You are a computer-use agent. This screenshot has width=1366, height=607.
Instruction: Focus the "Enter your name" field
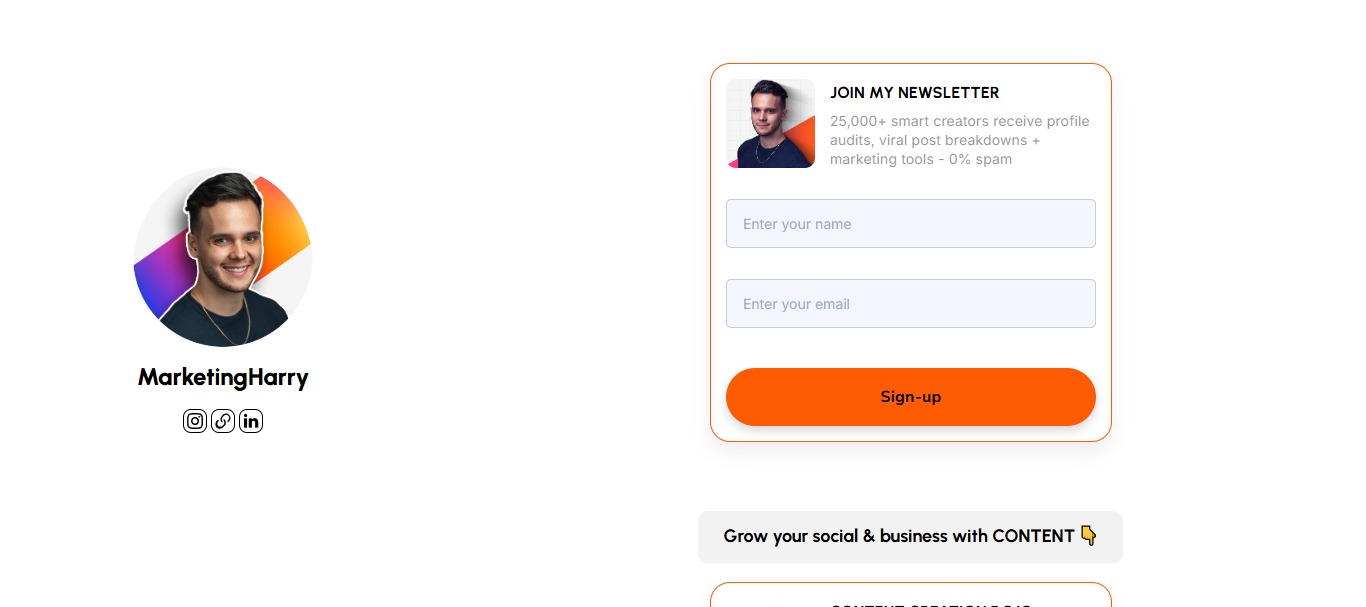[910, 224]
